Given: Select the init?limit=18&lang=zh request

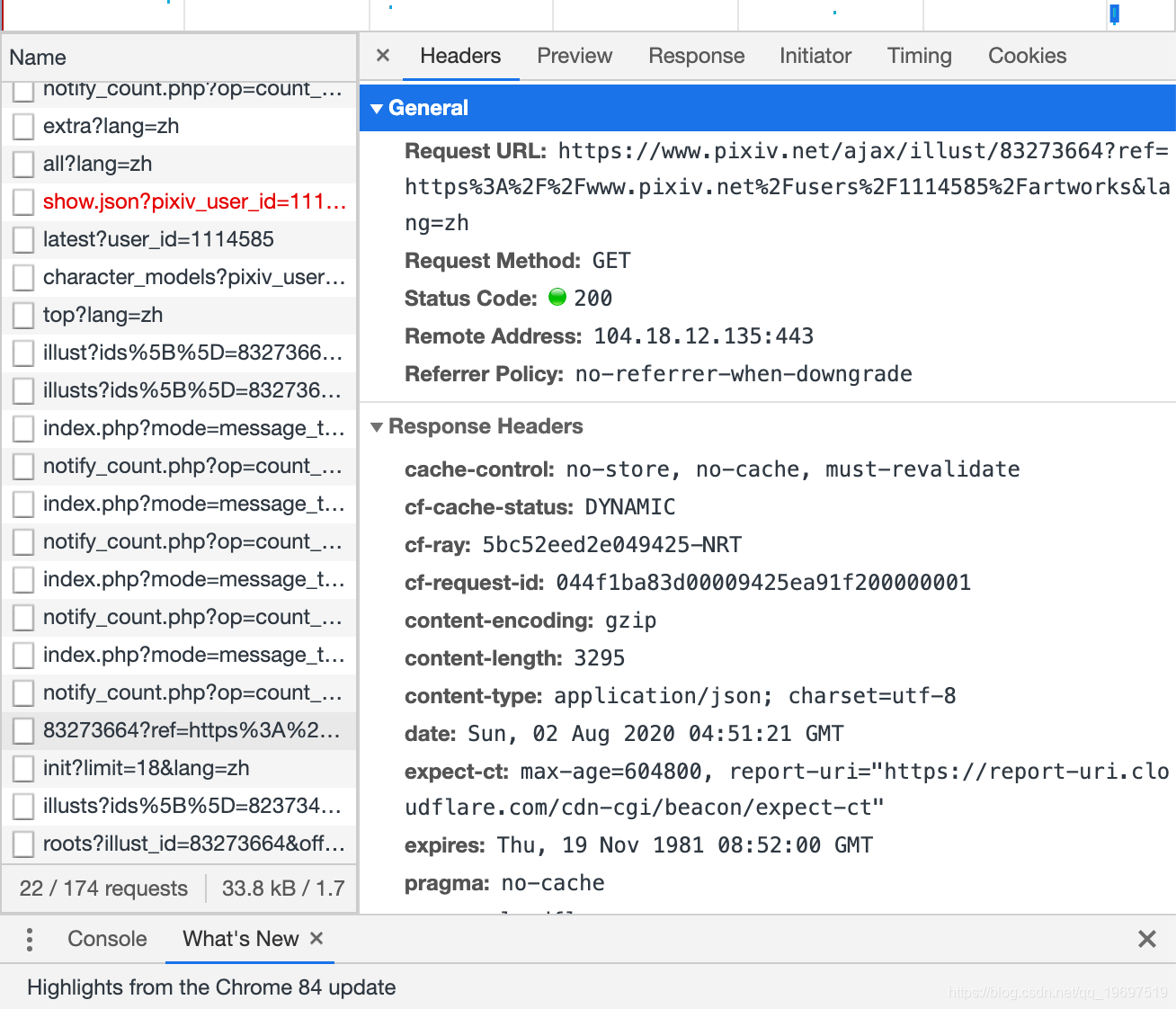Looking at the screenshot, I should 180,768.
